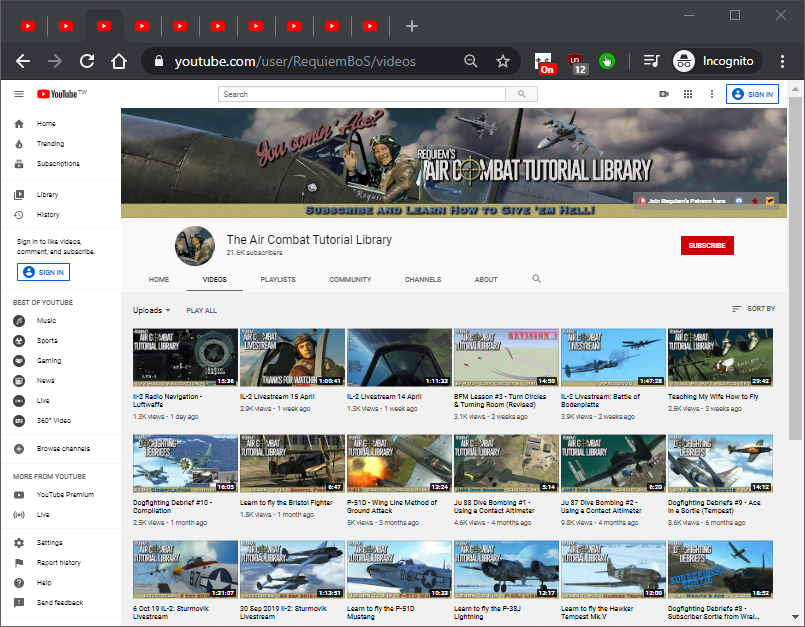Screen dimensions: 805x627
Task: Open the YouTube apps grid icon
Action: (688, 94)
